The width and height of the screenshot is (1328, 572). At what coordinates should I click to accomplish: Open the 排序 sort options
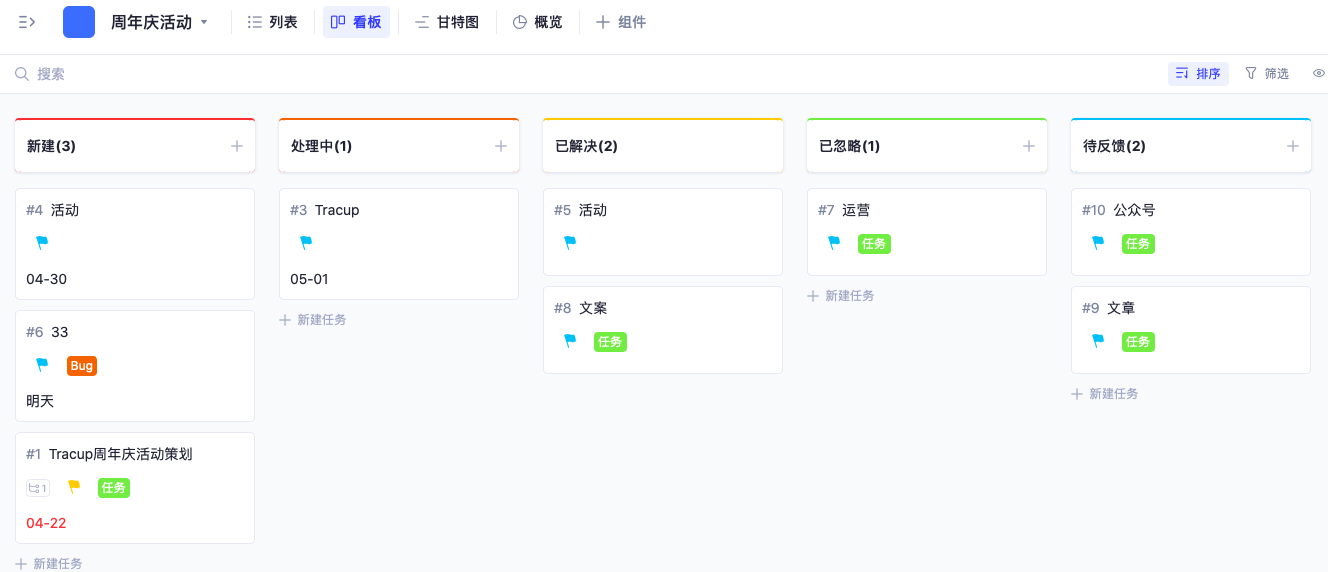pyautogui.click(x=1198, y=74)
